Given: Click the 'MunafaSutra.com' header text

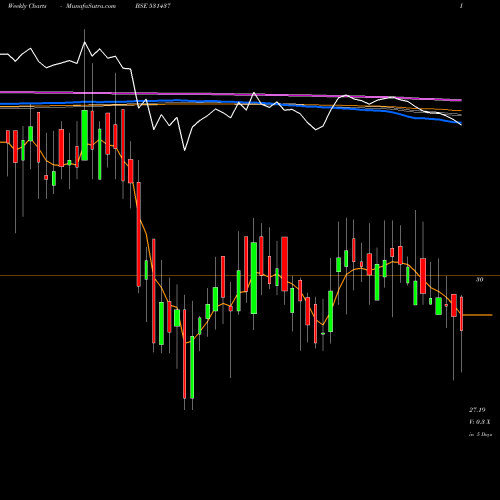Looking at the screenshot, I should click(x=91, y=6).
